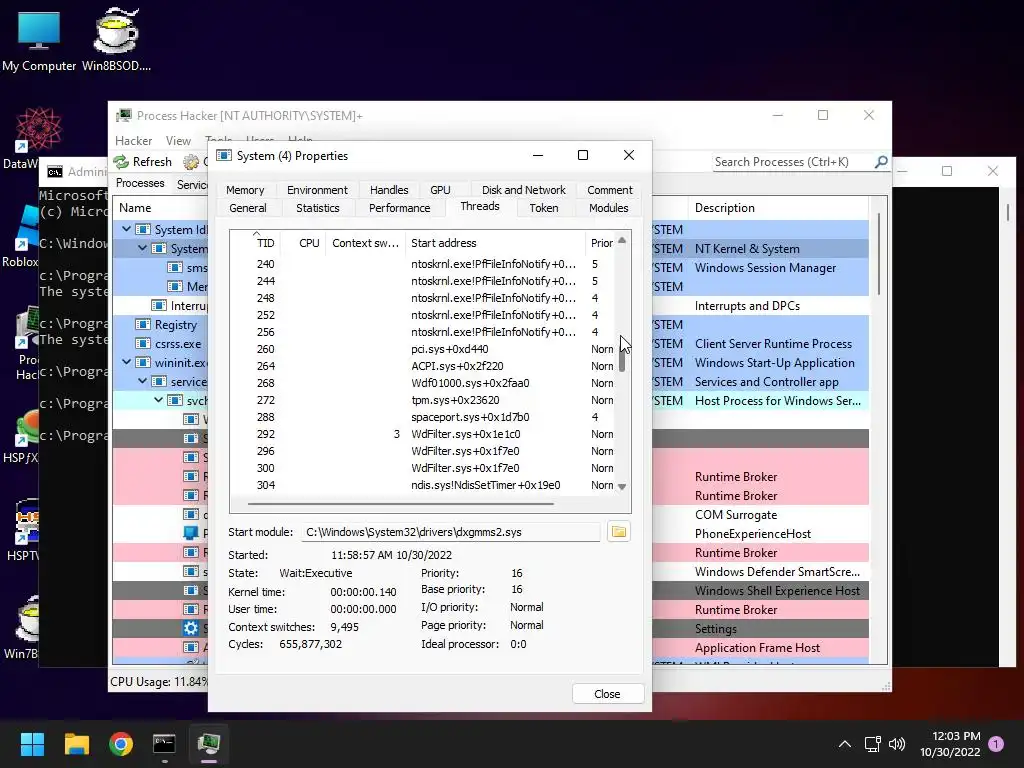Select the Registry process row
This screenshot has height=768, width=1024.
[161, 325]
